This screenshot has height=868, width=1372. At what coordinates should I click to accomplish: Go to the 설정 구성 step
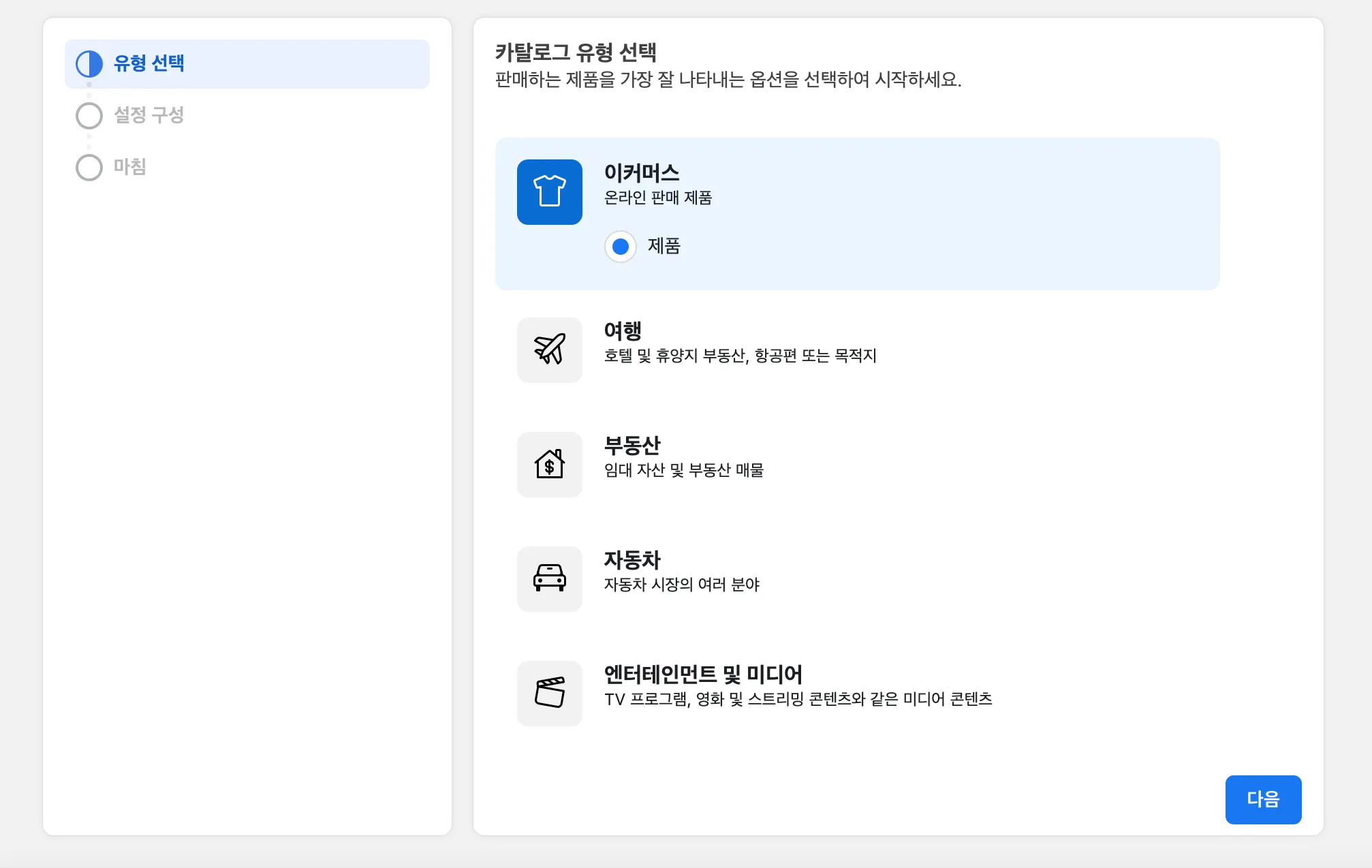pyautogui.click(x=149, y=115)
